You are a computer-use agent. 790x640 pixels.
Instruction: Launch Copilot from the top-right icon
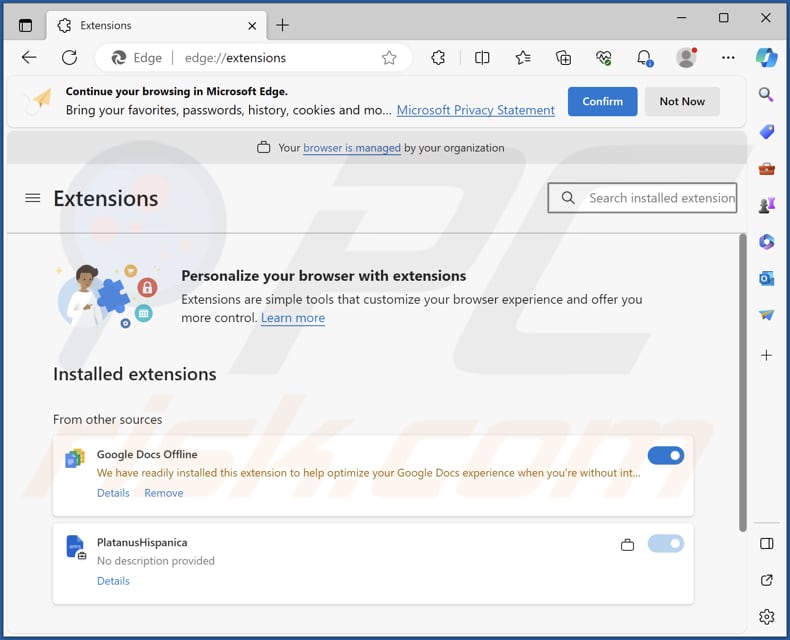tap(766, 57)
